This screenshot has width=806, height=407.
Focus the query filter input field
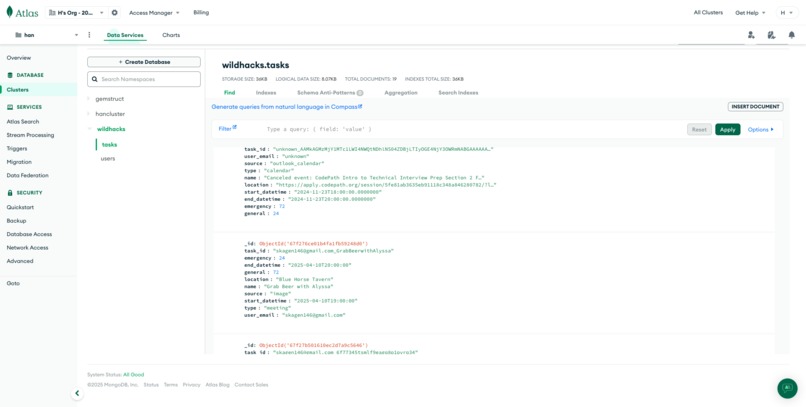click(473, 130)
